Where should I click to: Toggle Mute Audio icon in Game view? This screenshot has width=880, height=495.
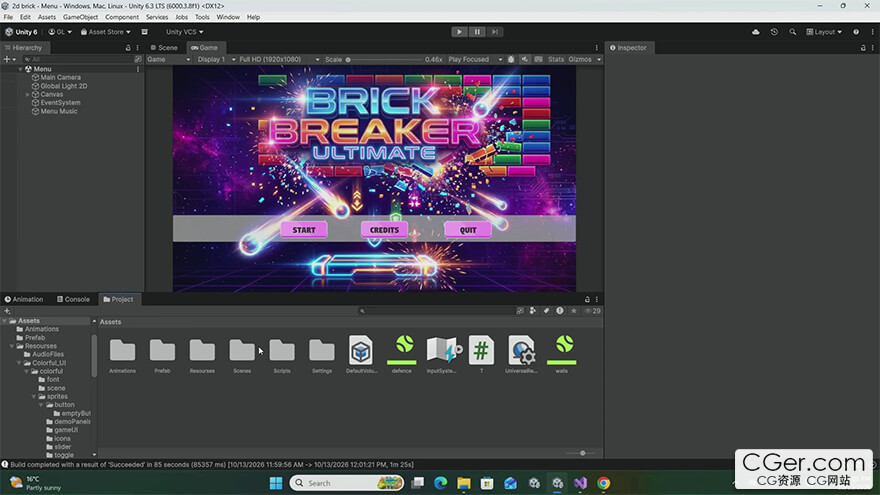click(524, 59)
